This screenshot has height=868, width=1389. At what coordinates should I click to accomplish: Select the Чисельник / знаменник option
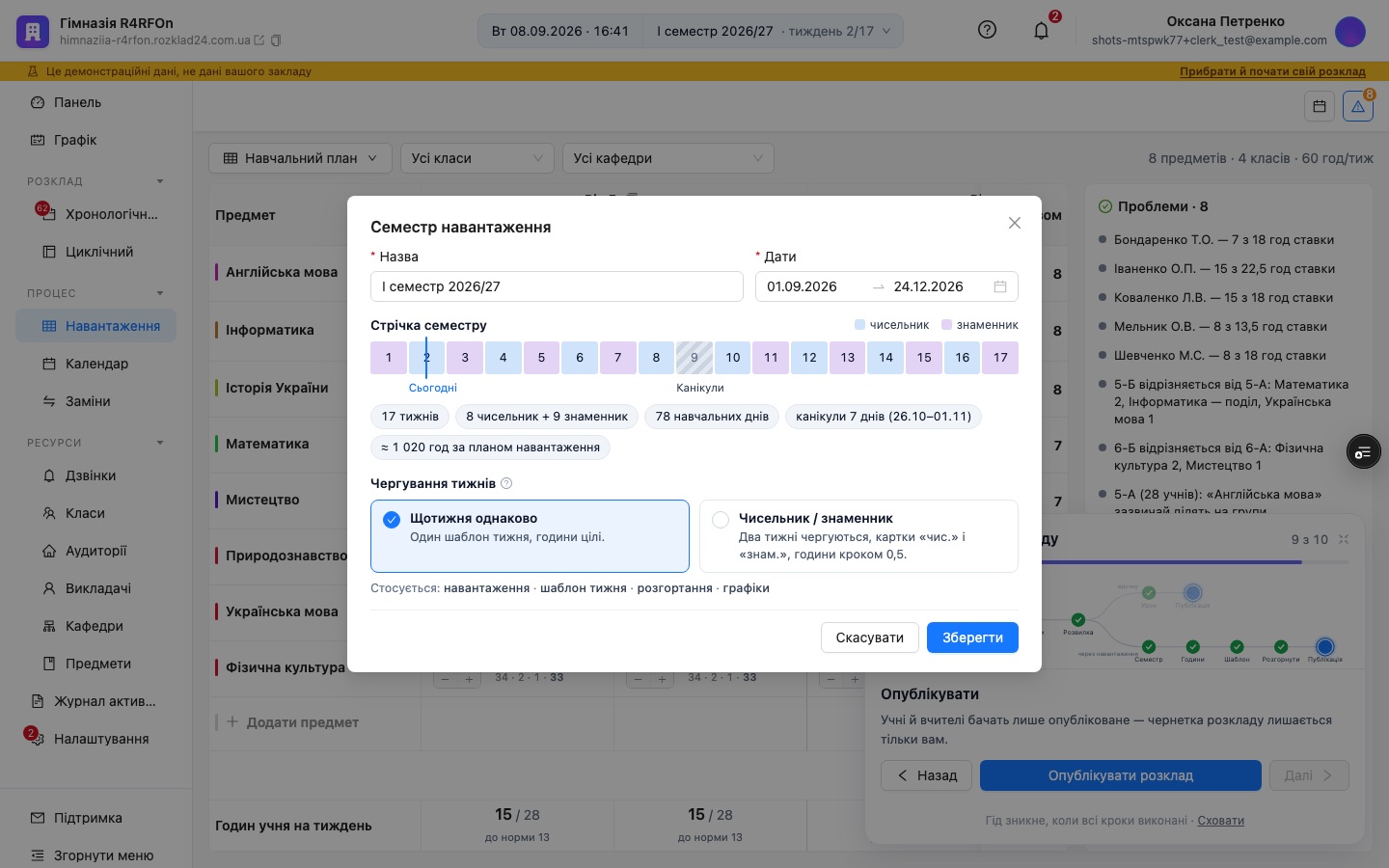click(858, 536)
